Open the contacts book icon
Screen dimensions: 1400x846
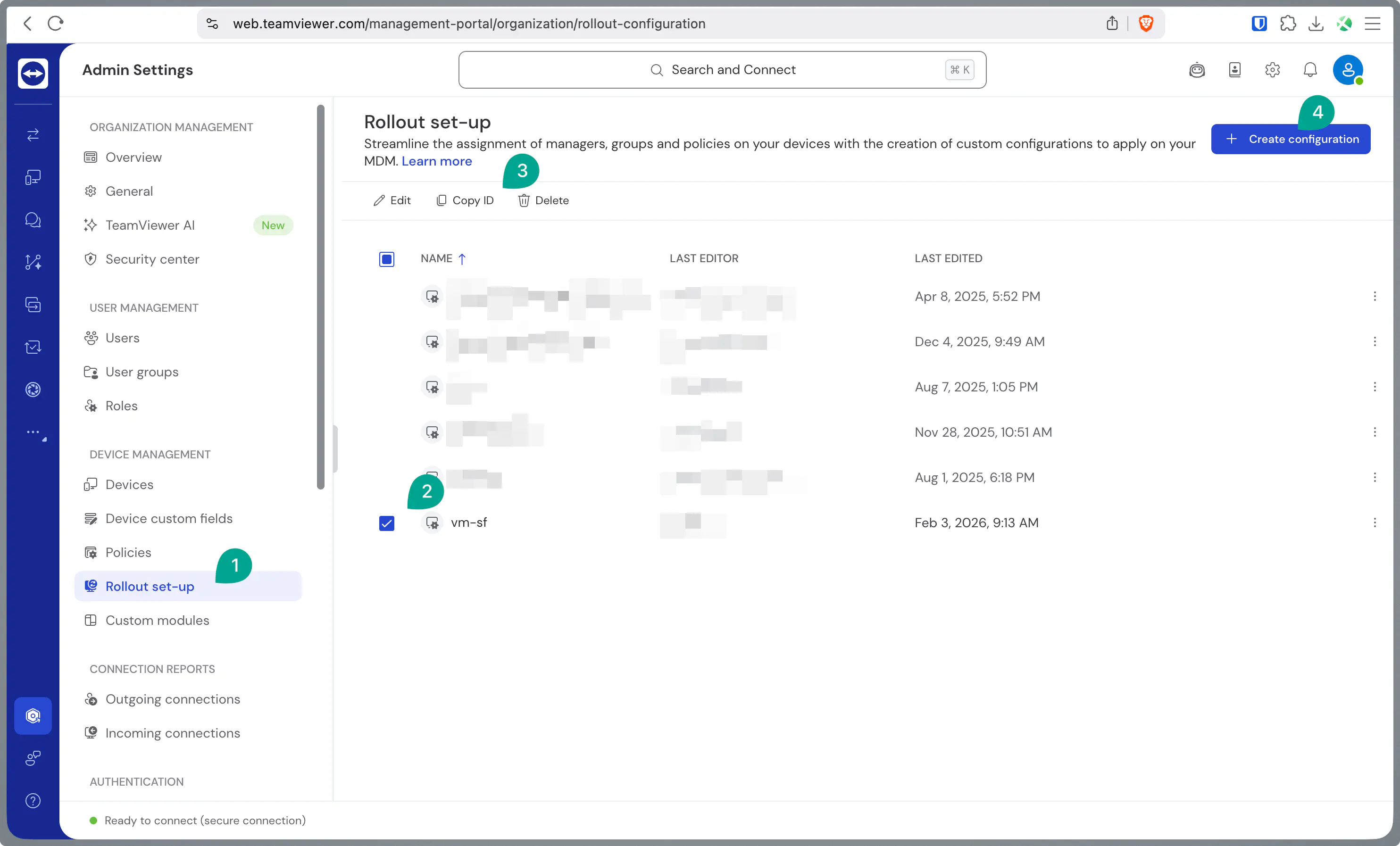click(1234, 70)
